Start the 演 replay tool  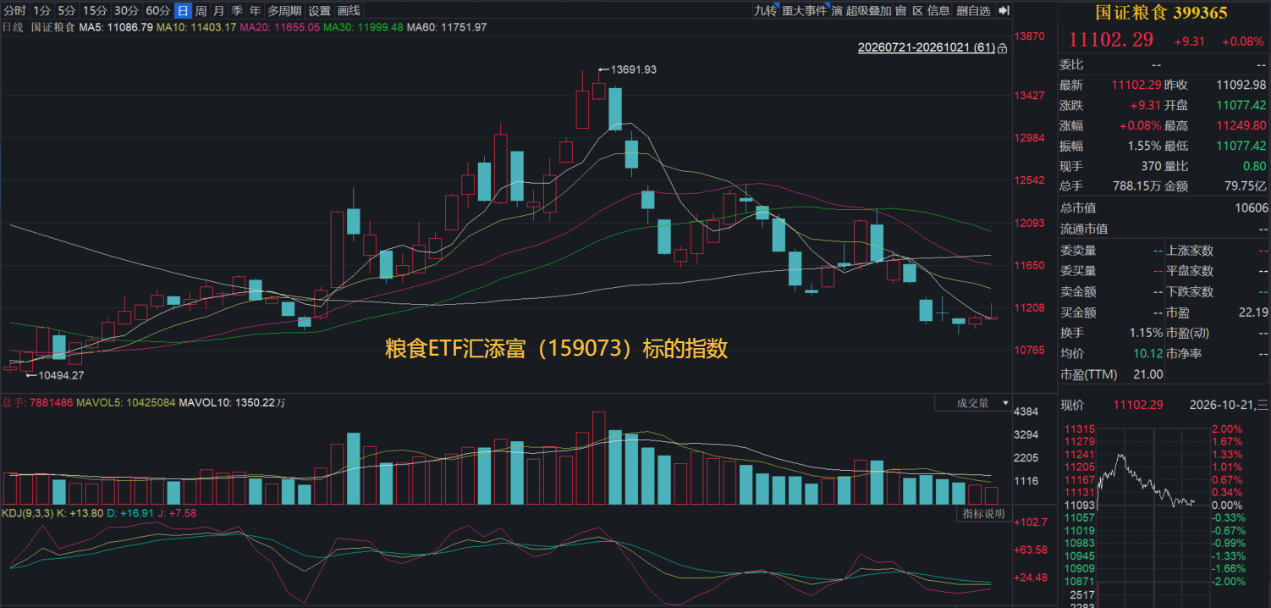pyautogui.click(x=837, y=11)
